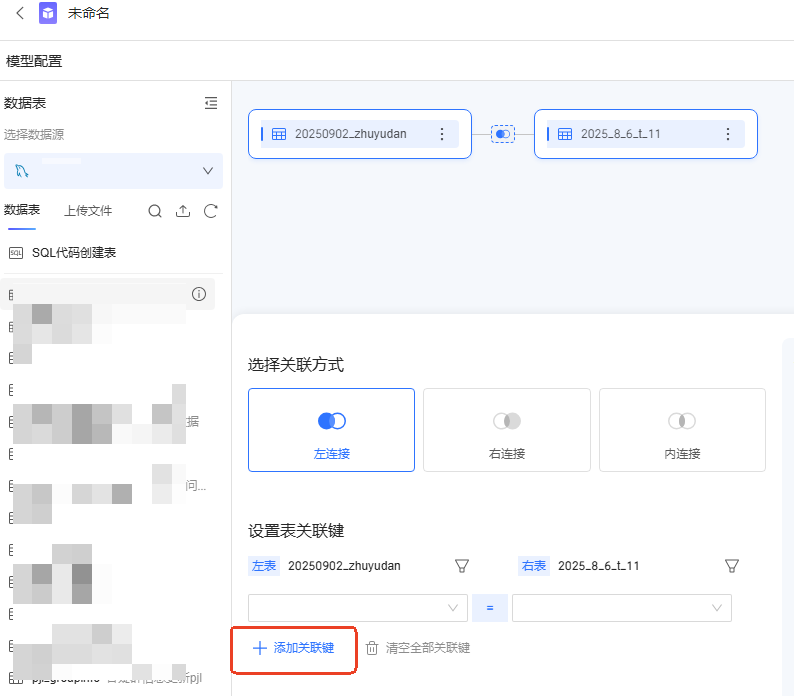Click 清空全部关联键 button
Viewport: 794px width, 696px height.
[x=418, y=648]
